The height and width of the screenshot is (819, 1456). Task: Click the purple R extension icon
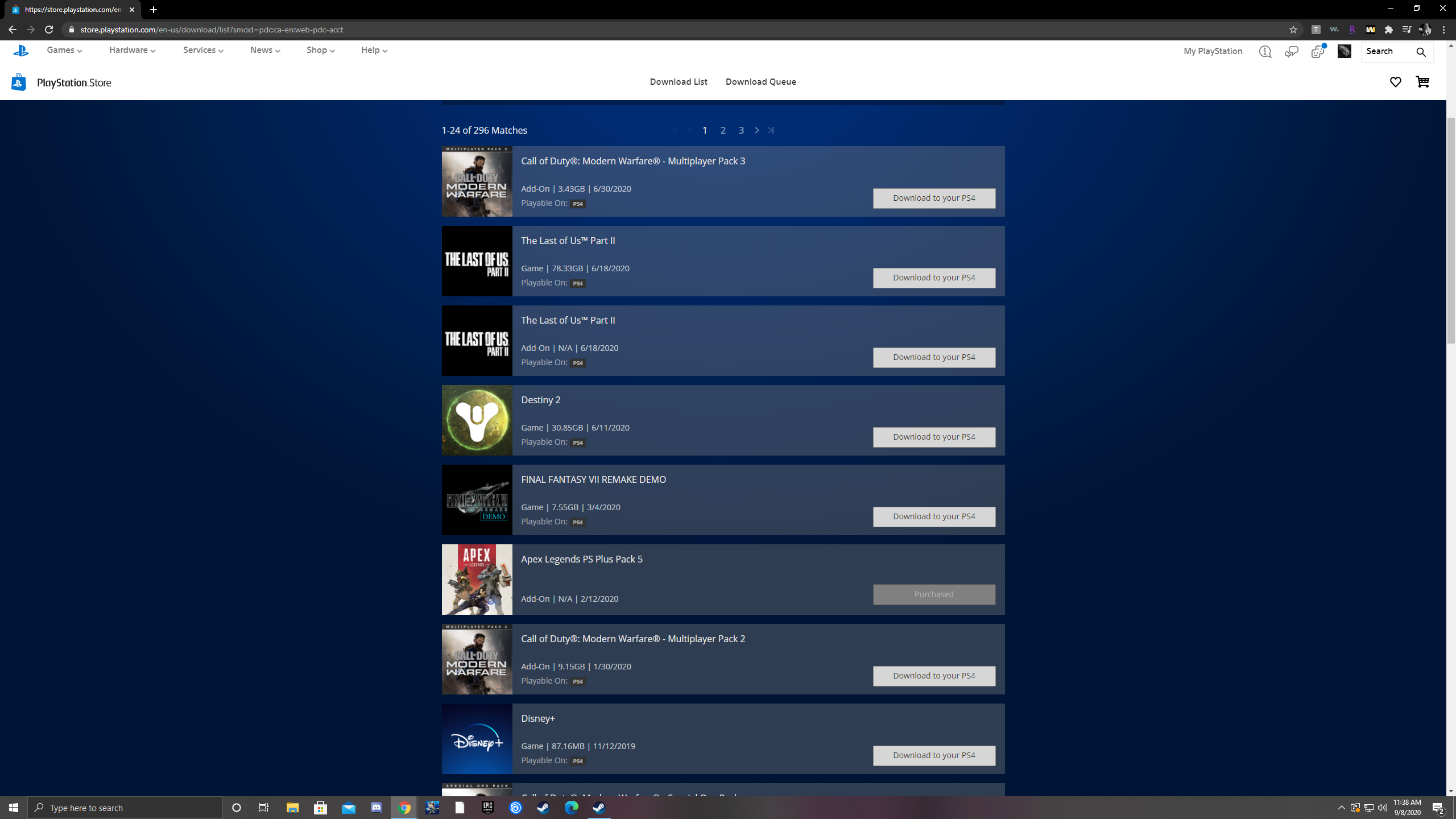(1352, 30)
